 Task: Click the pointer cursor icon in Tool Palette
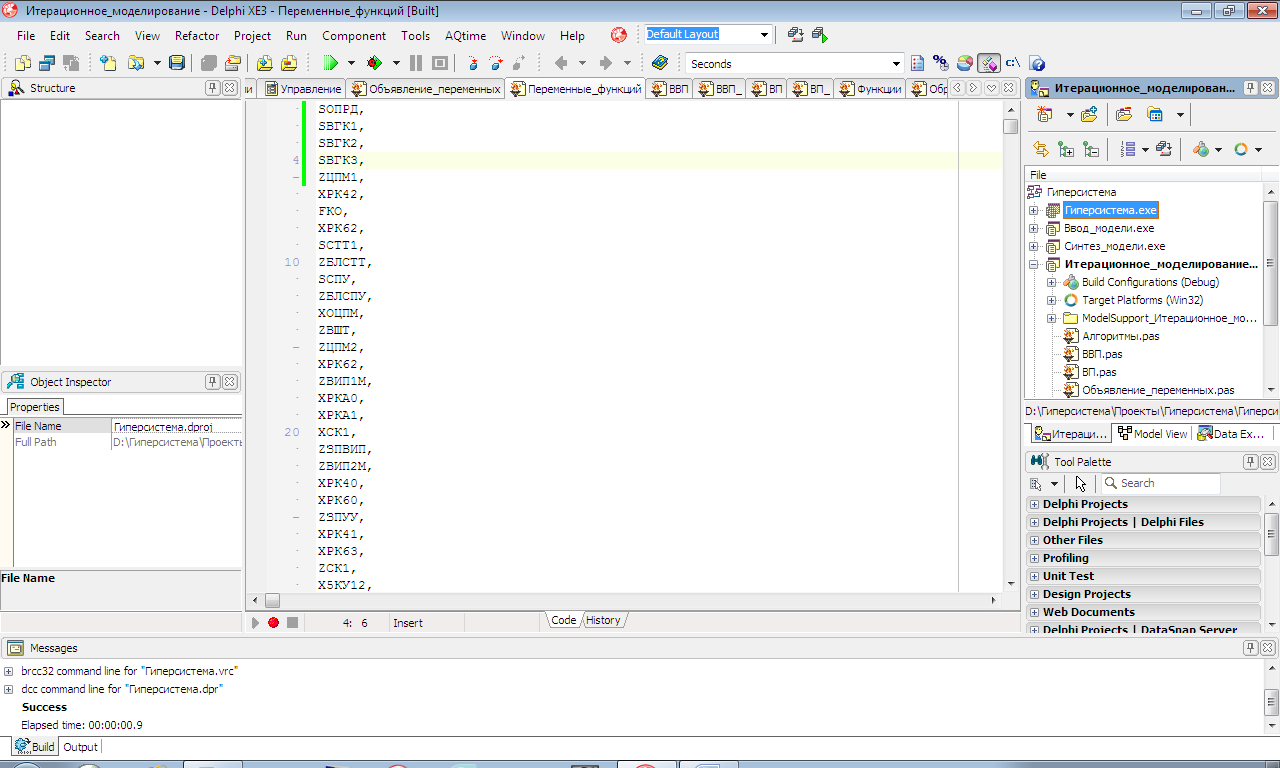(x=1080, y=483)
